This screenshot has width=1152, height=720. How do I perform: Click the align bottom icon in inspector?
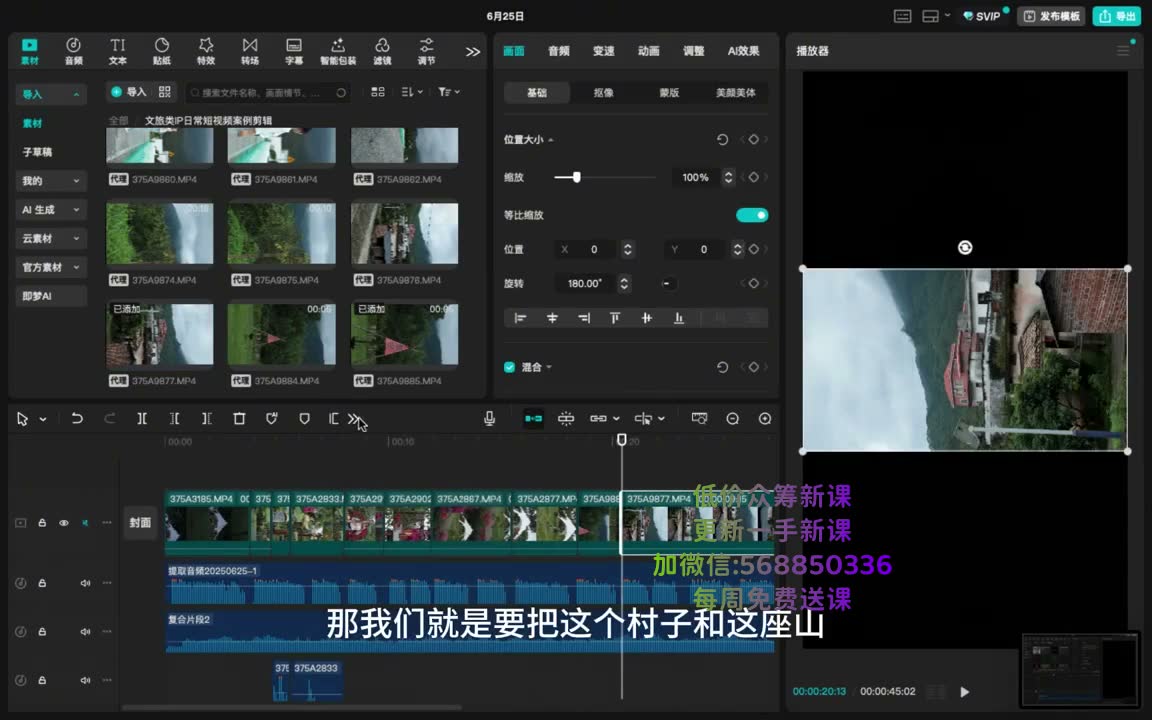point(679,317)
